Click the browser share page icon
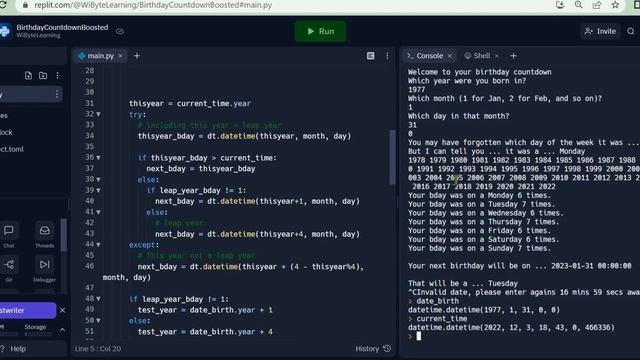 click(x=597, y=5)
